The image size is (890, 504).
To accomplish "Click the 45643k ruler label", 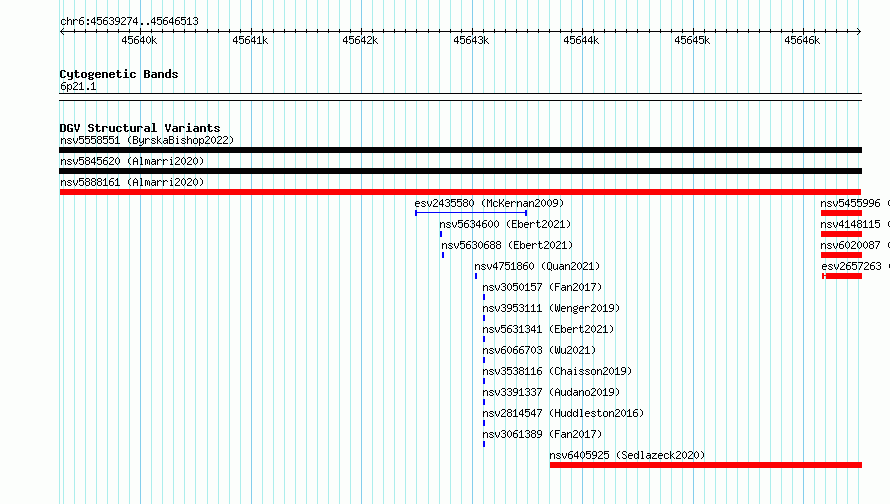I will point(471,40).
